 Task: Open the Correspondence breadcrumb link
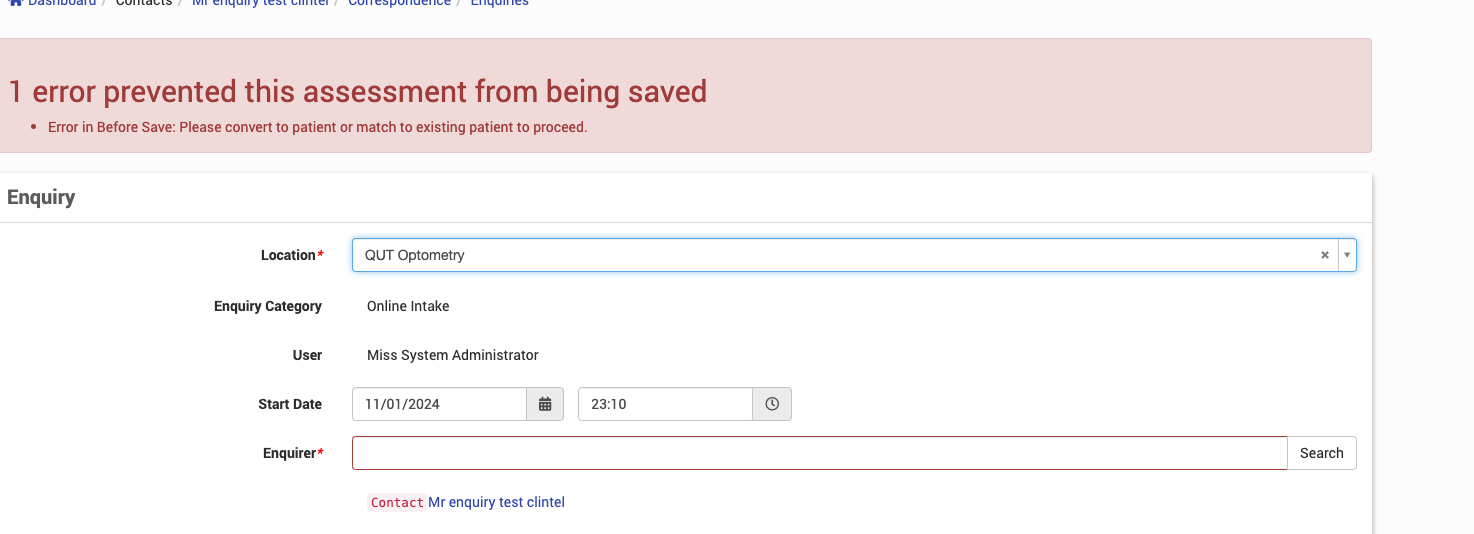click(x=399, y=3)
